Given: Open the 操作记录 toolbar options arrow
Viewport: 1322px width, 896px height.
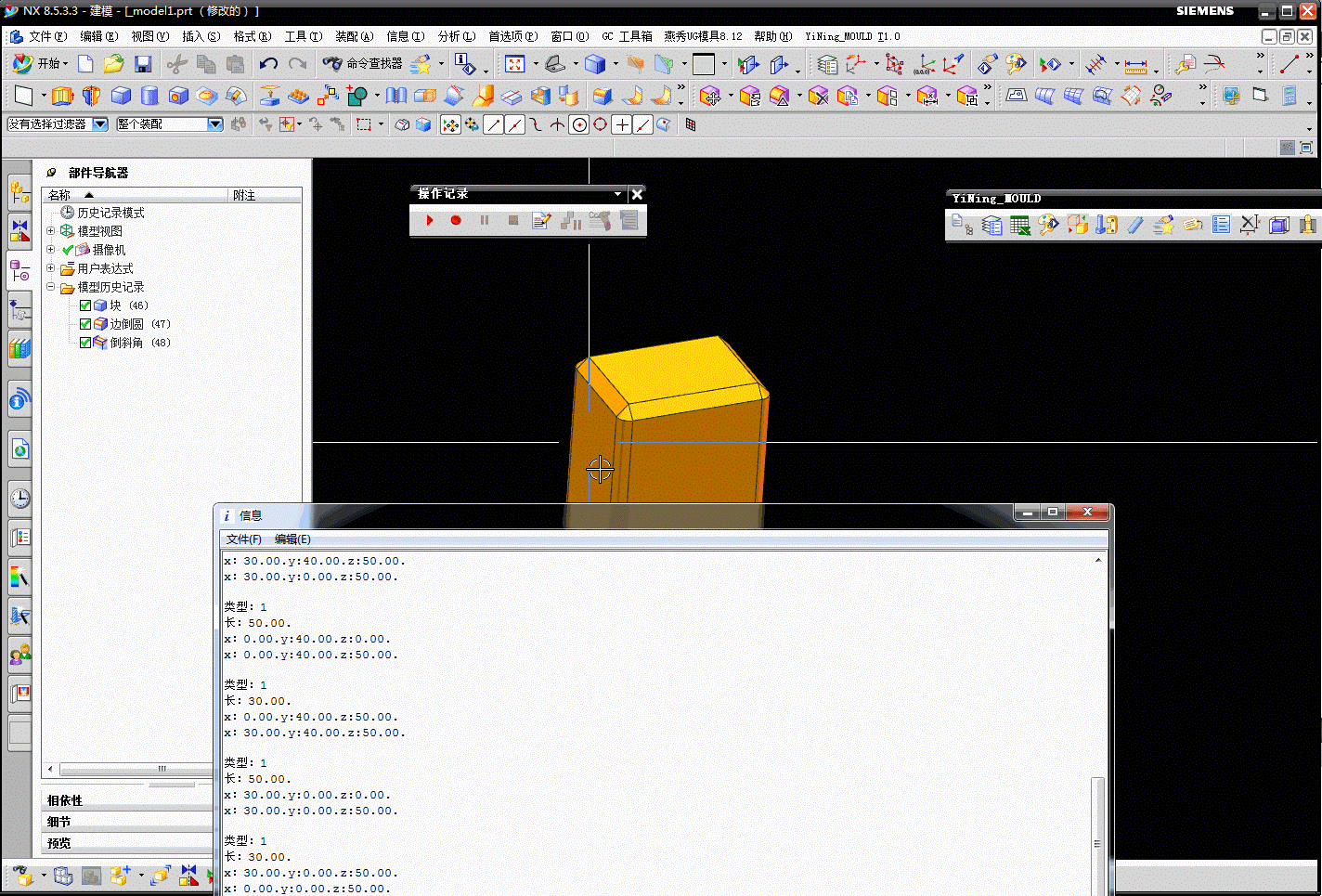Looking at the screenshot, I should [617, 194].
